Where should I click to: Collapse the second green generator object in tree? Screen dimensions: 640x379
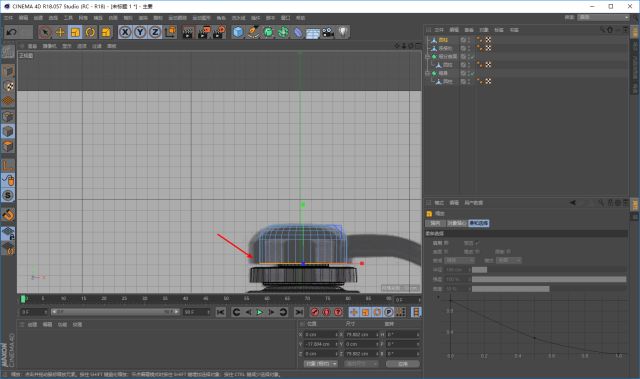coord(428,73)
